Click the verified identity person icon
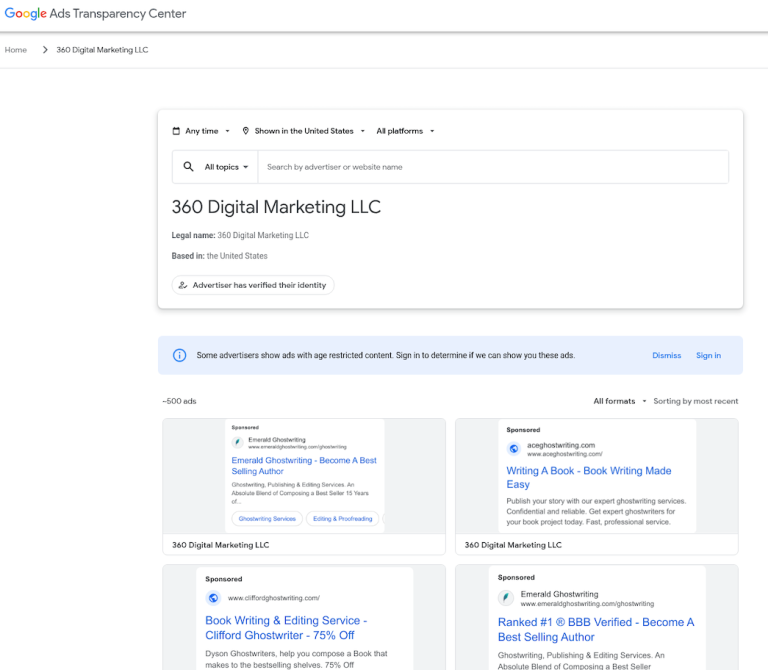This screenshot has height=670, width=768. [183, 285]
